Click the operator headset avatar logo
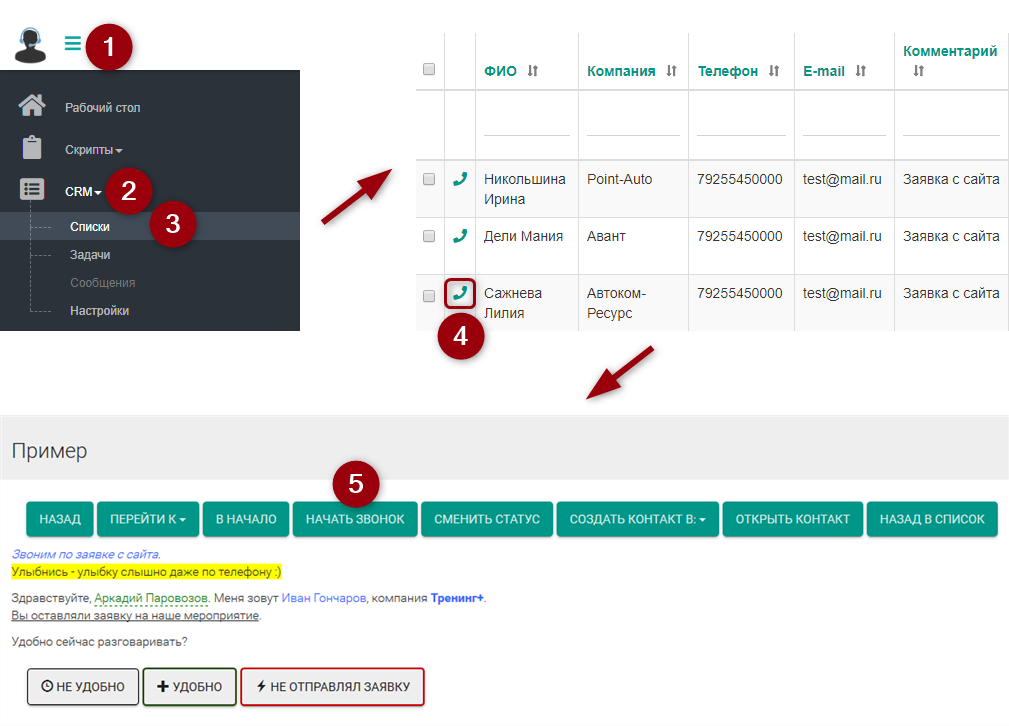The height and width of the screenshot is (726, 1009). pyautogui.click(x=31, y=44)
